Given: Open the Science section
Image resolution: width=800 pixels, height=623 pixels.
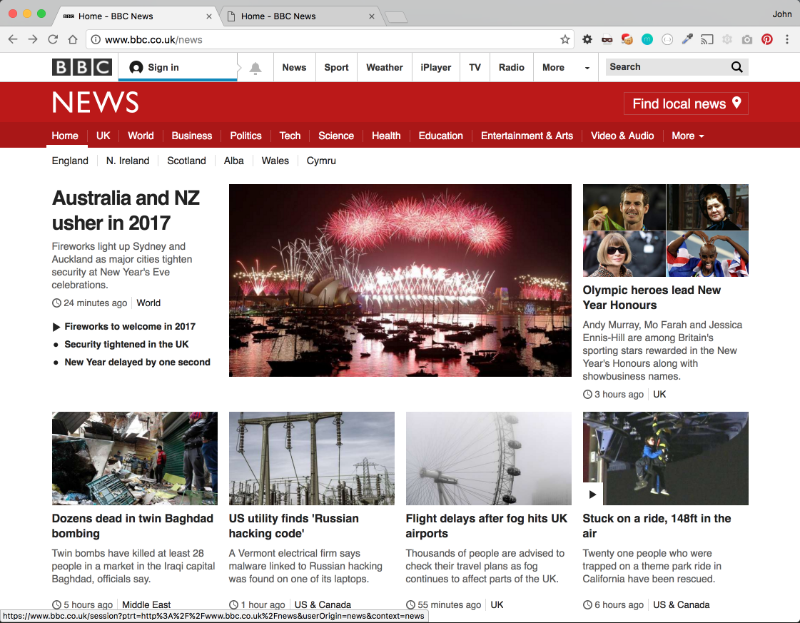Looking at the screenshot, I should click(336, 136).
